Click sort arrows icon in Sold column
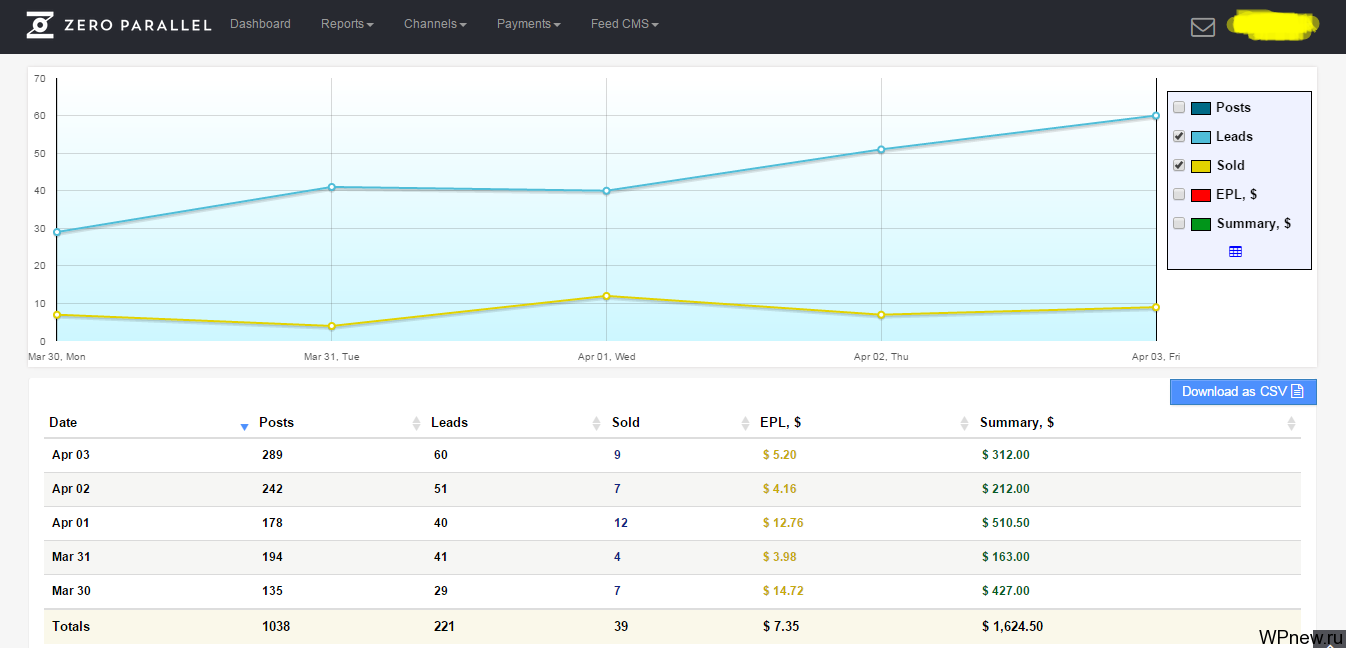 745,423
